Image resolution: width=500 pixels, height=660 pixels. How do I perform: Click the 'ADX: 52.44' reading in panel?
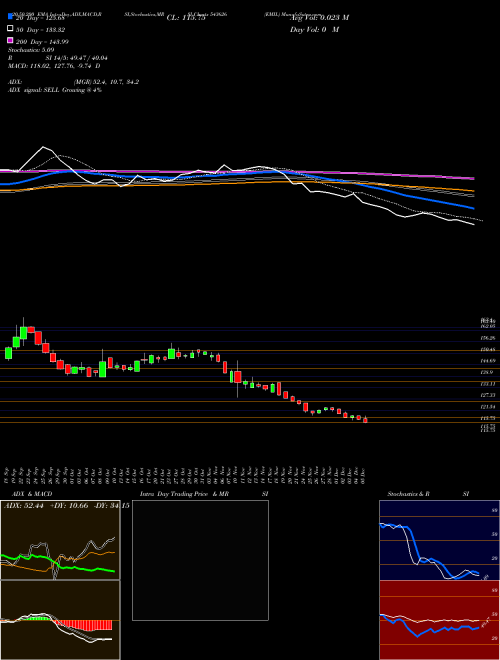[x=24, y=505]
